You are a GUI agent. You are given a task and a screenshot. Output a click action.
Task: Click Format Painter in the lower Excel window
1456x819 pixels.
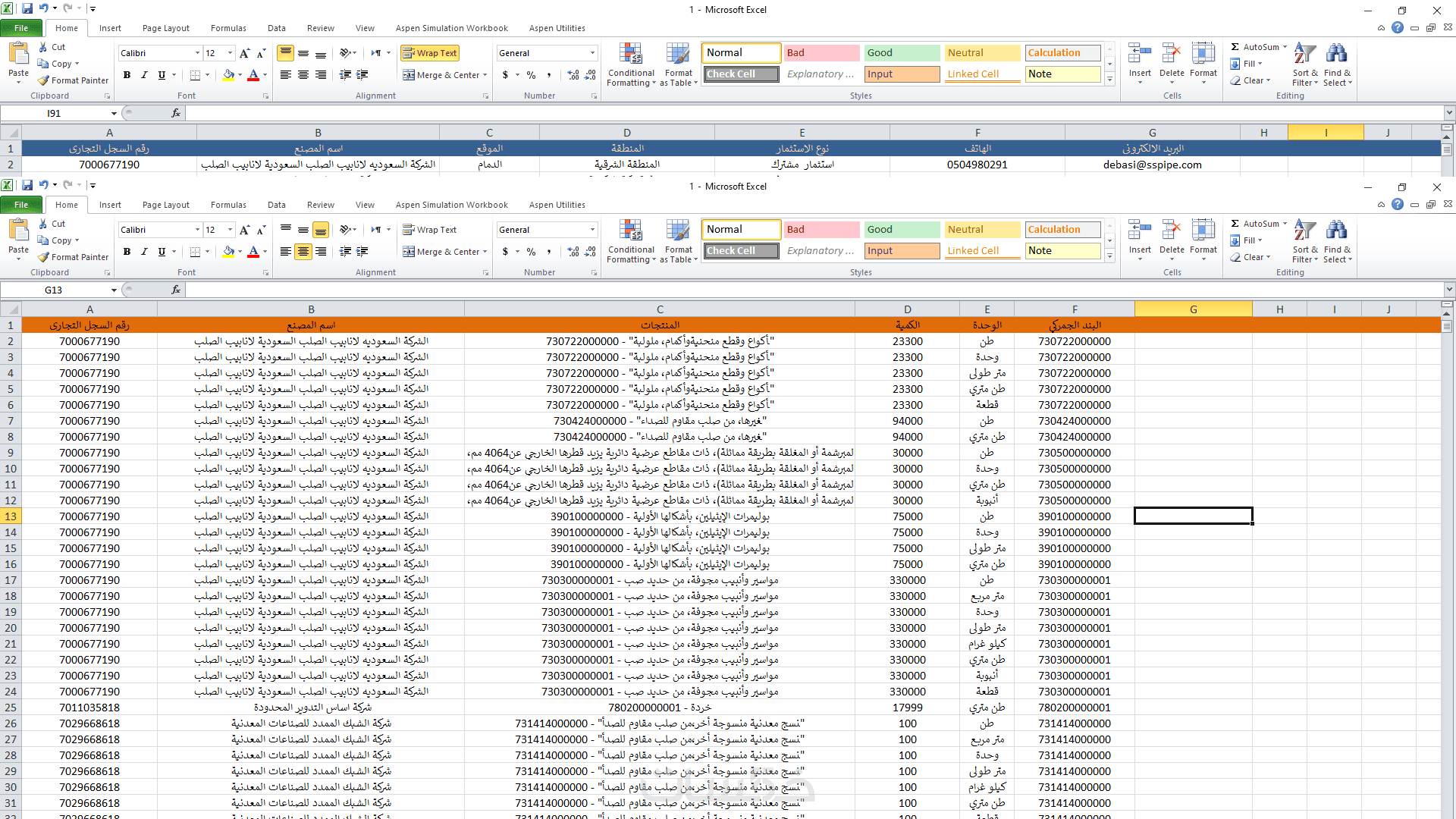(73, 257)
